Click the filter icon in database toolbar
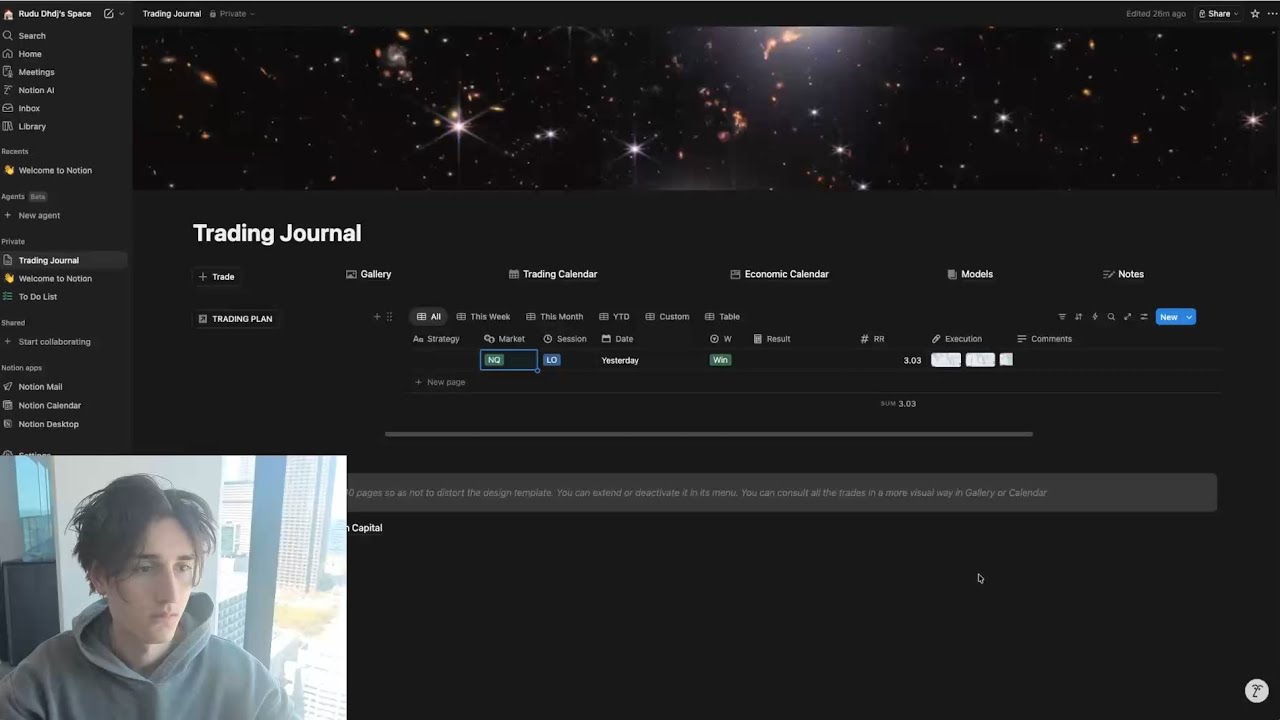The width and height of the screenshot is (1280, 720). click(1062, 317)
